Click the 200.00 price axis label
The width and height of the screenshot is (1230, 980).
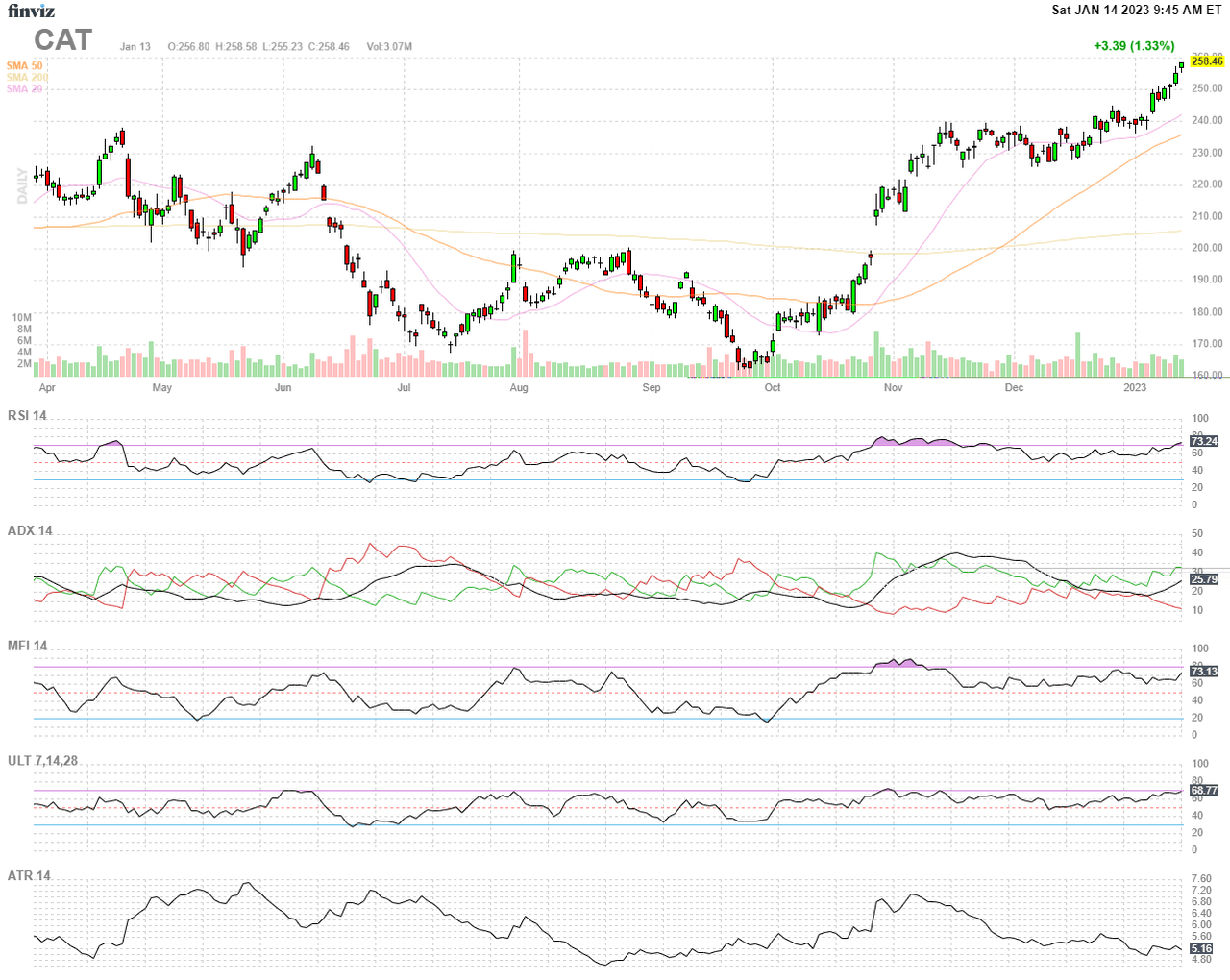coord(1207,248)
